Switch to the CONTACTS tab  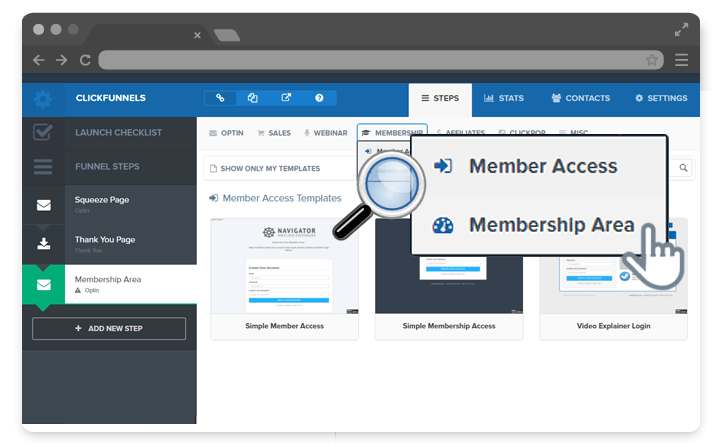(581, 98)
